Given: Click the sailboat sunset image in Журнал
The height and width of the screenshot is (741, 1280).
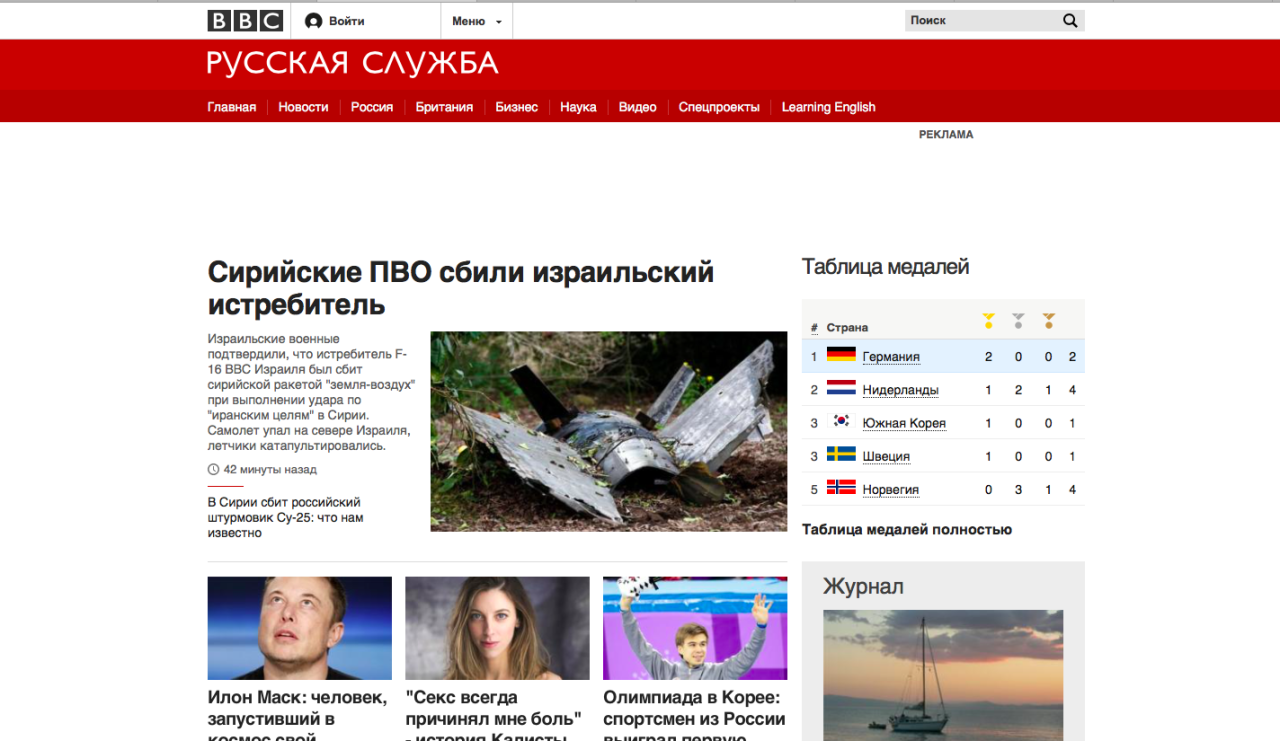Looking at the screenshot, I should (x=943, y=675).
